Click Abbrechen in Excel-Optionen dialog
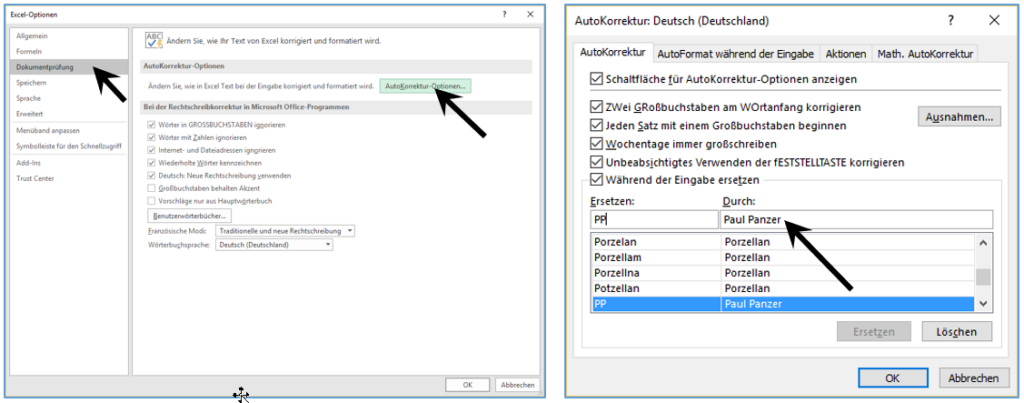 (518, 385)
